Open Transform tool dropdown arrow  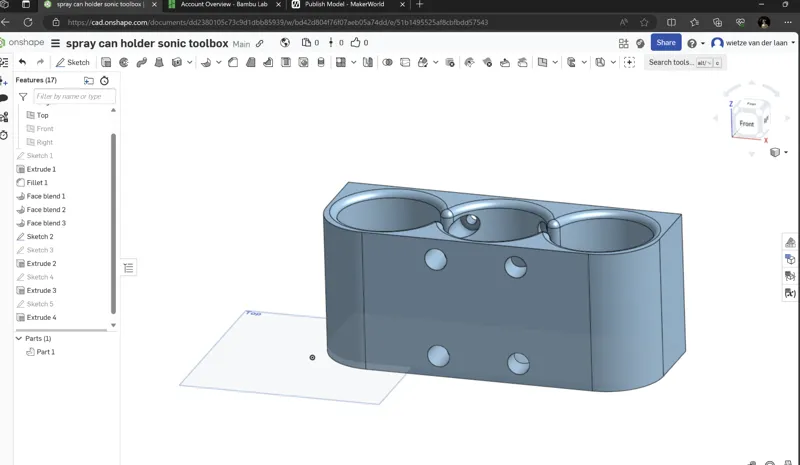[x=436, y=62]
